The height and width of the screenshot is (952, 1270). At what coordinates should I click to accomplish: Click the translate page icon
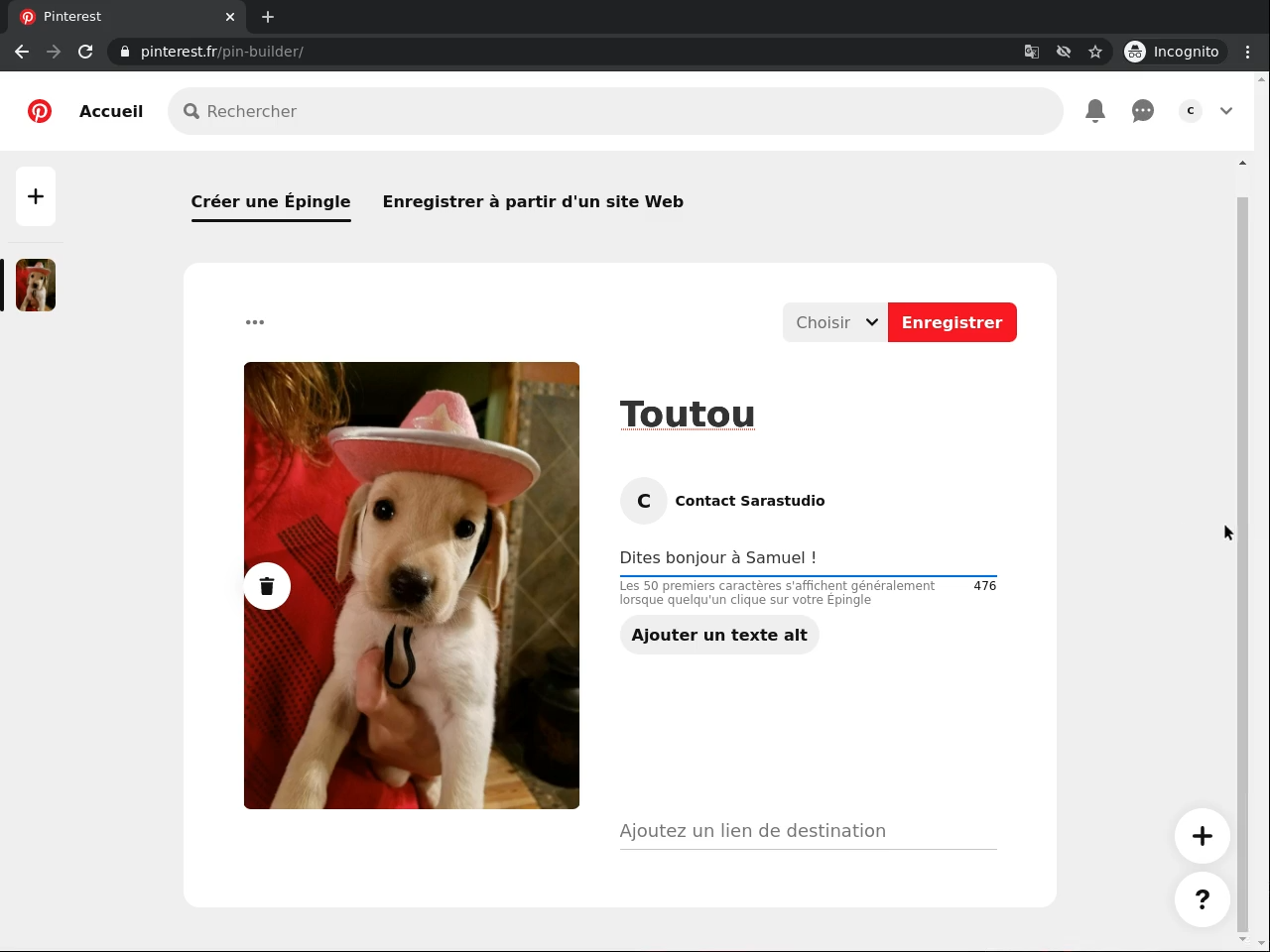(1032, 52)
